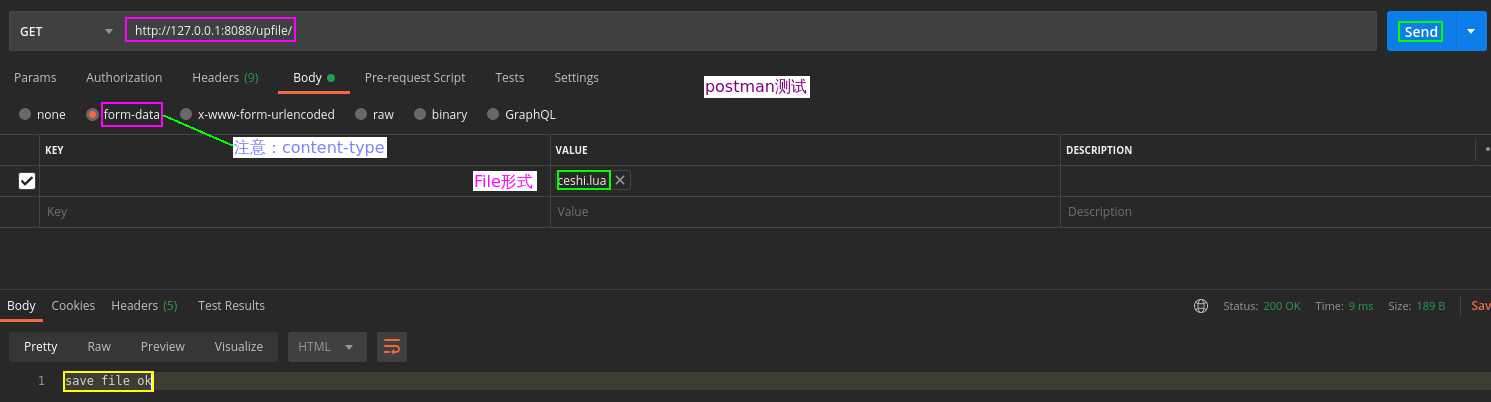Click the empty Key placeholder field

pos(290,212)
